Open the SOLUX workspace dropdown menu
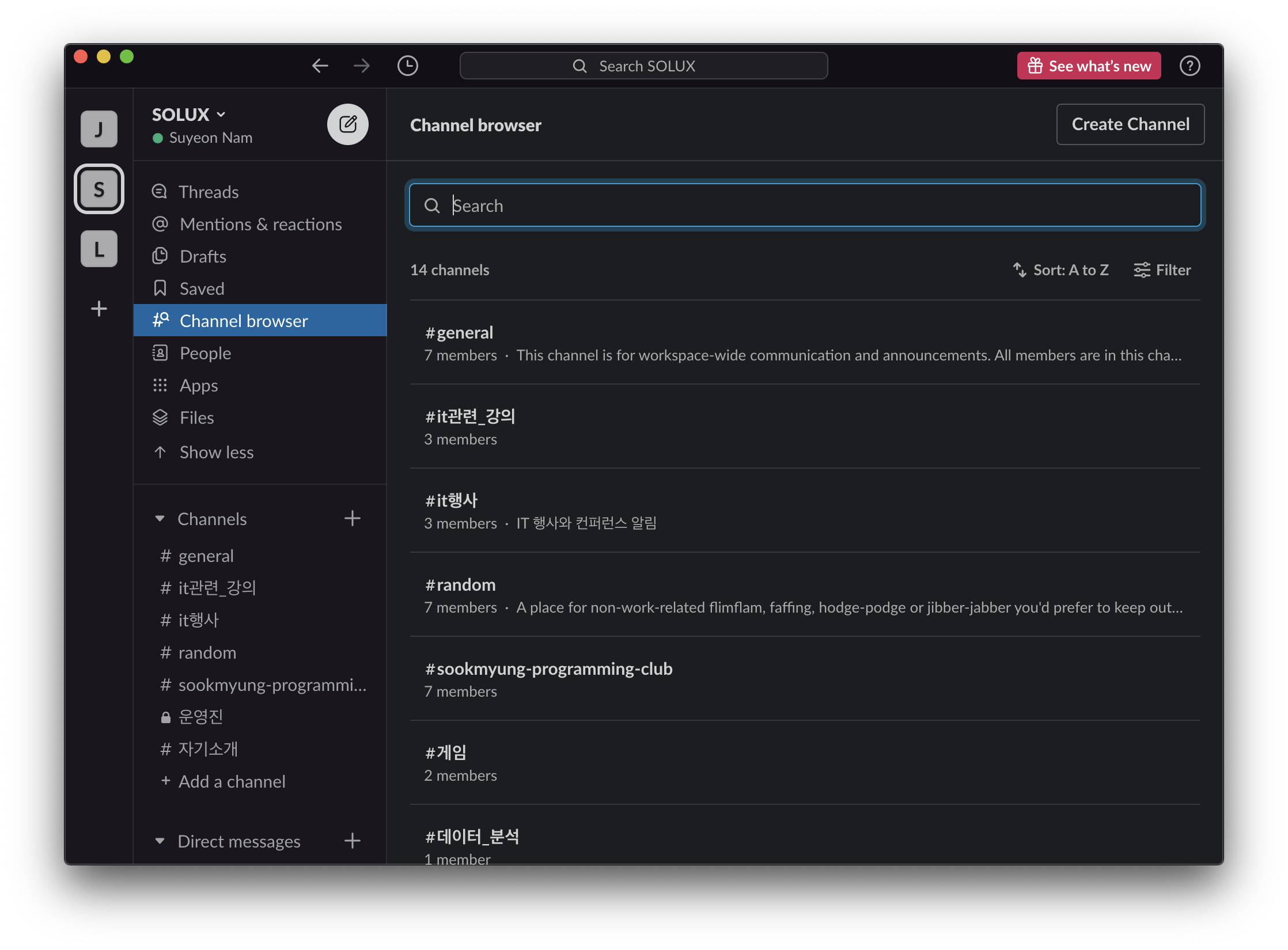The width and height of the screenshot is (1288, 950). pyautogui.click(x=189, y=115)
